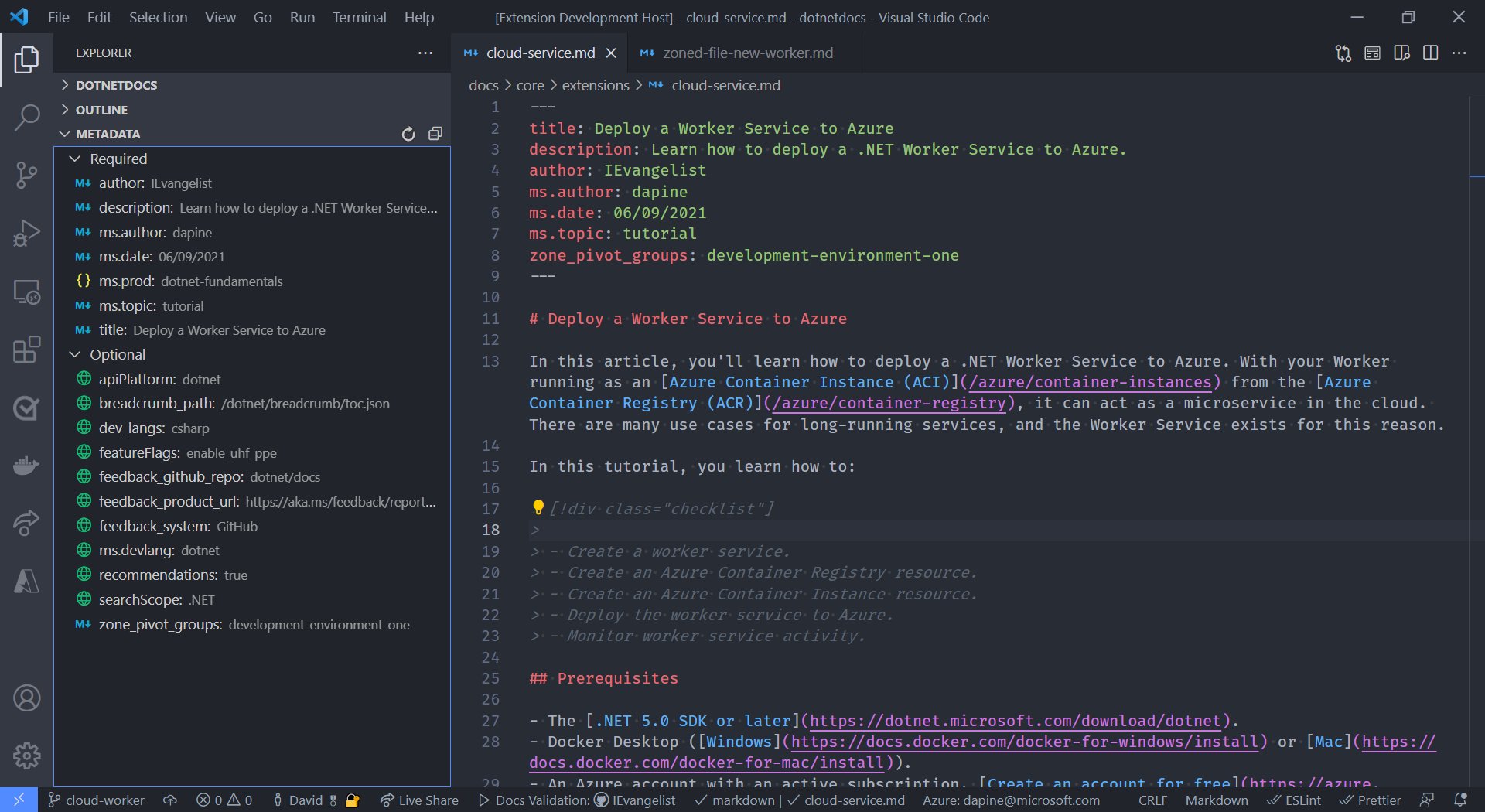The image size is (1485, 812).
Task: Select the feedback_system GitHub item
Action: (x=252, y=526)
